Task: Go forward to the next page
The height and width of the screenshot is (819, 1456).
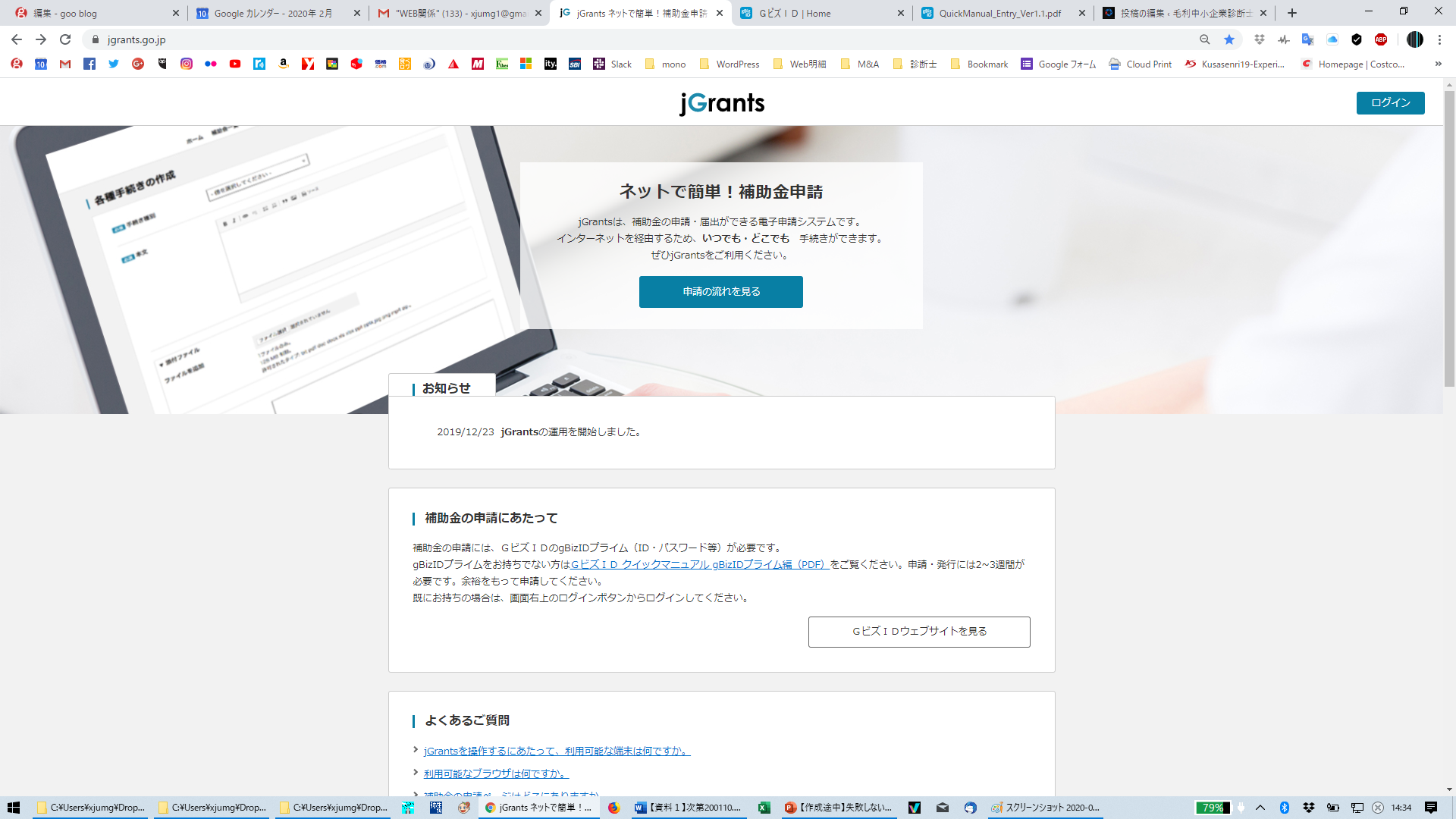Action: coord(41,39)
